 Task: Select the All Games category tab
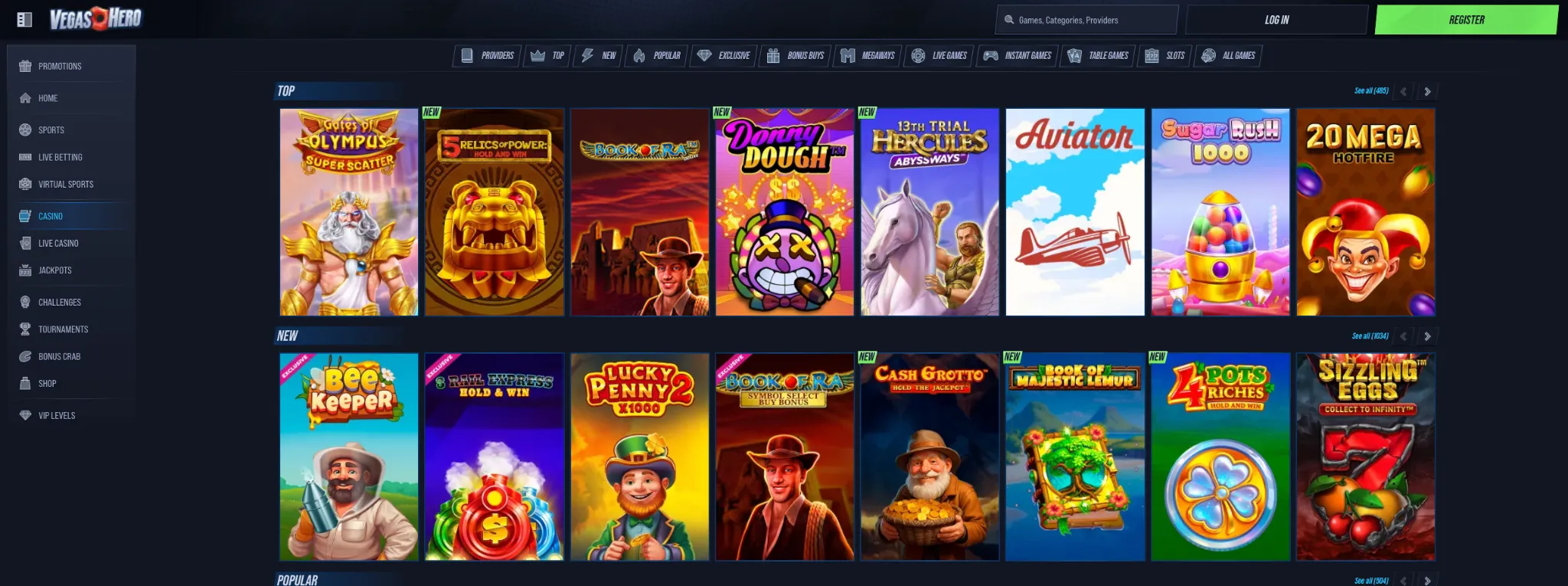pyautogui.click(x=1228, y=56)
